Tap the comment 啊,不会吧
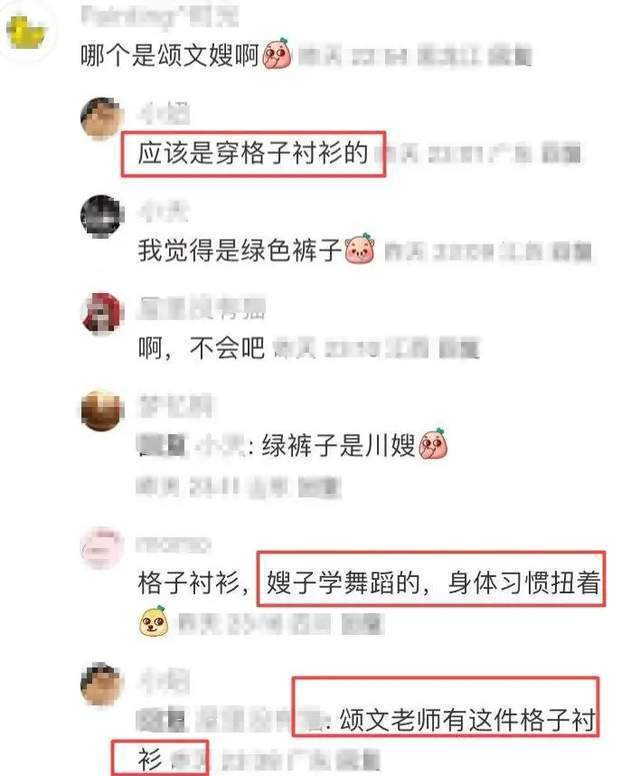 pos(201,348)
